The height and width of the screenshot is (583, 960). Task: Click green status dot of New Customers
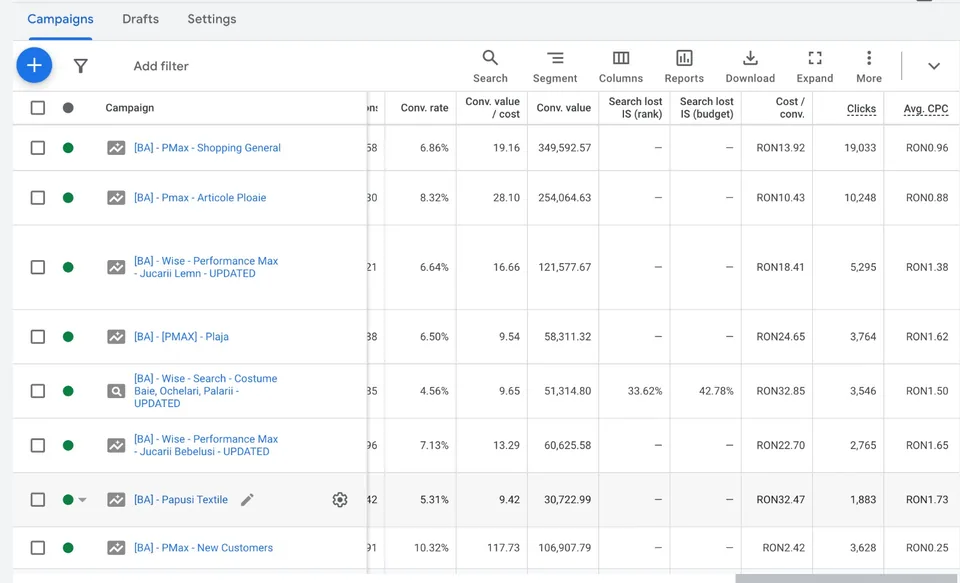click(68, 547)
